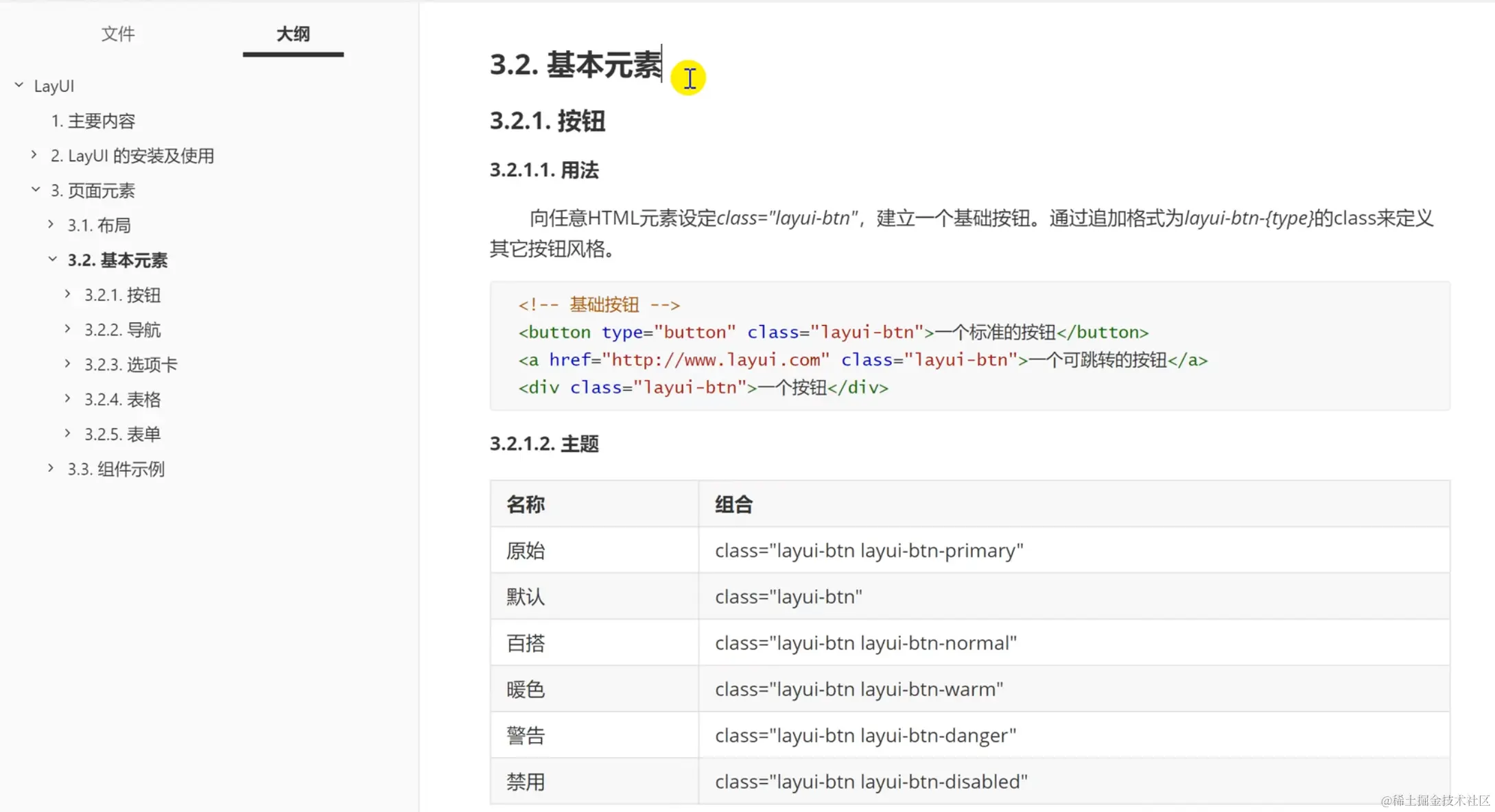The height and width of the screenshot is (812, 1495).
Task: Navigate to 3.1. 布局 outline entry
Action: tap(99, 226)
